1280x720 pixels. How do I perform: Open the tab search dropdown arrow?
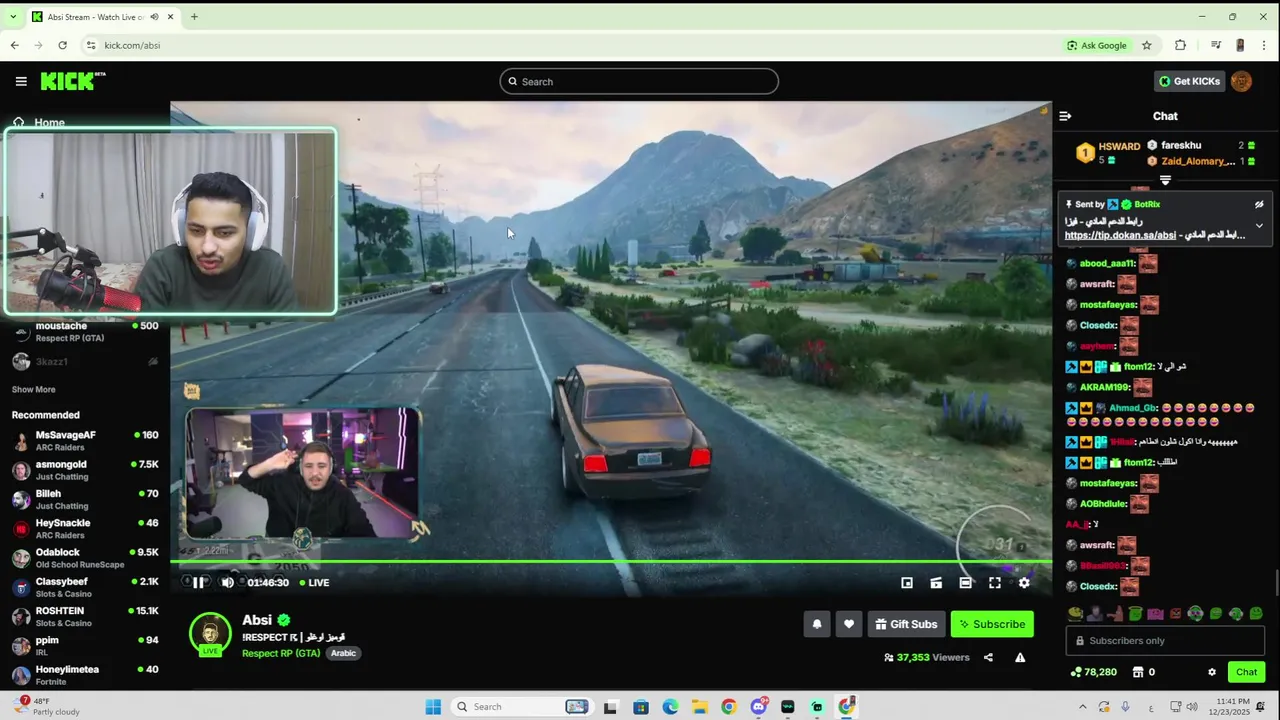(13, 16)
